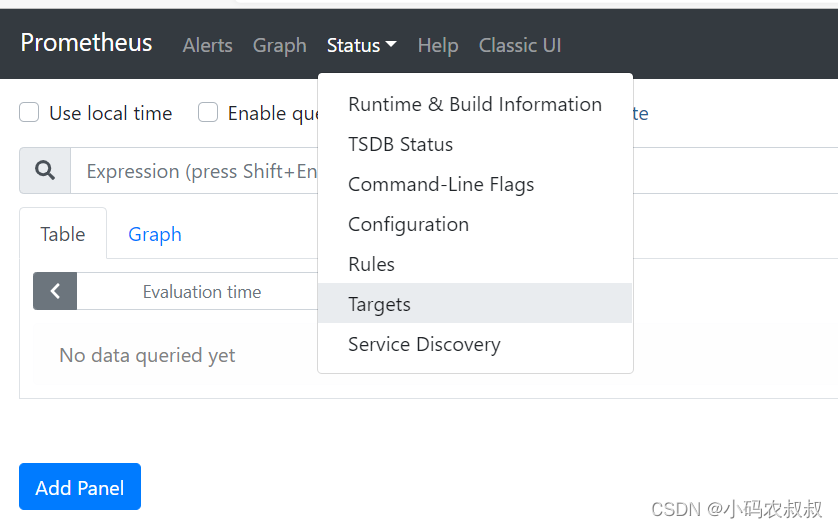Focus the Expression input field
The width and height of the screenshot is (838, 528).
(200, 172)
